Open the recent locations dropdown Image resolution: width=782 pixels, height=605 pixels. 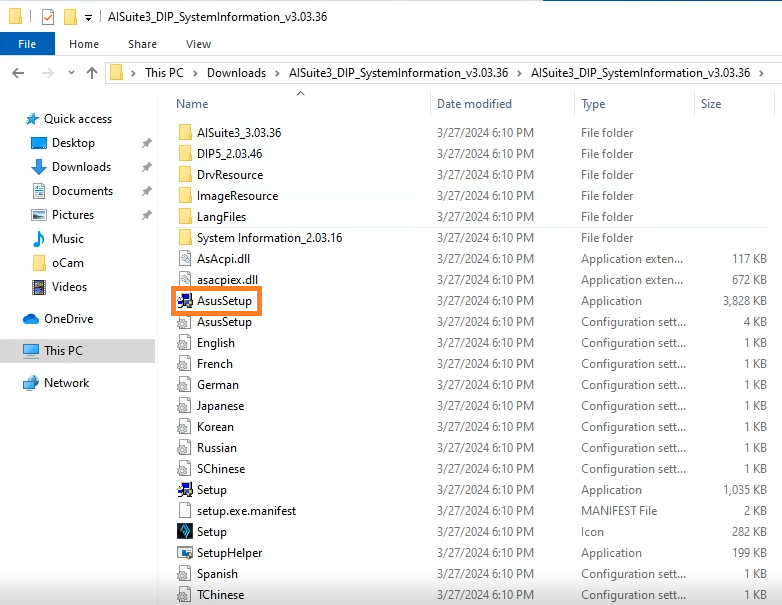[x=71, y=73]
